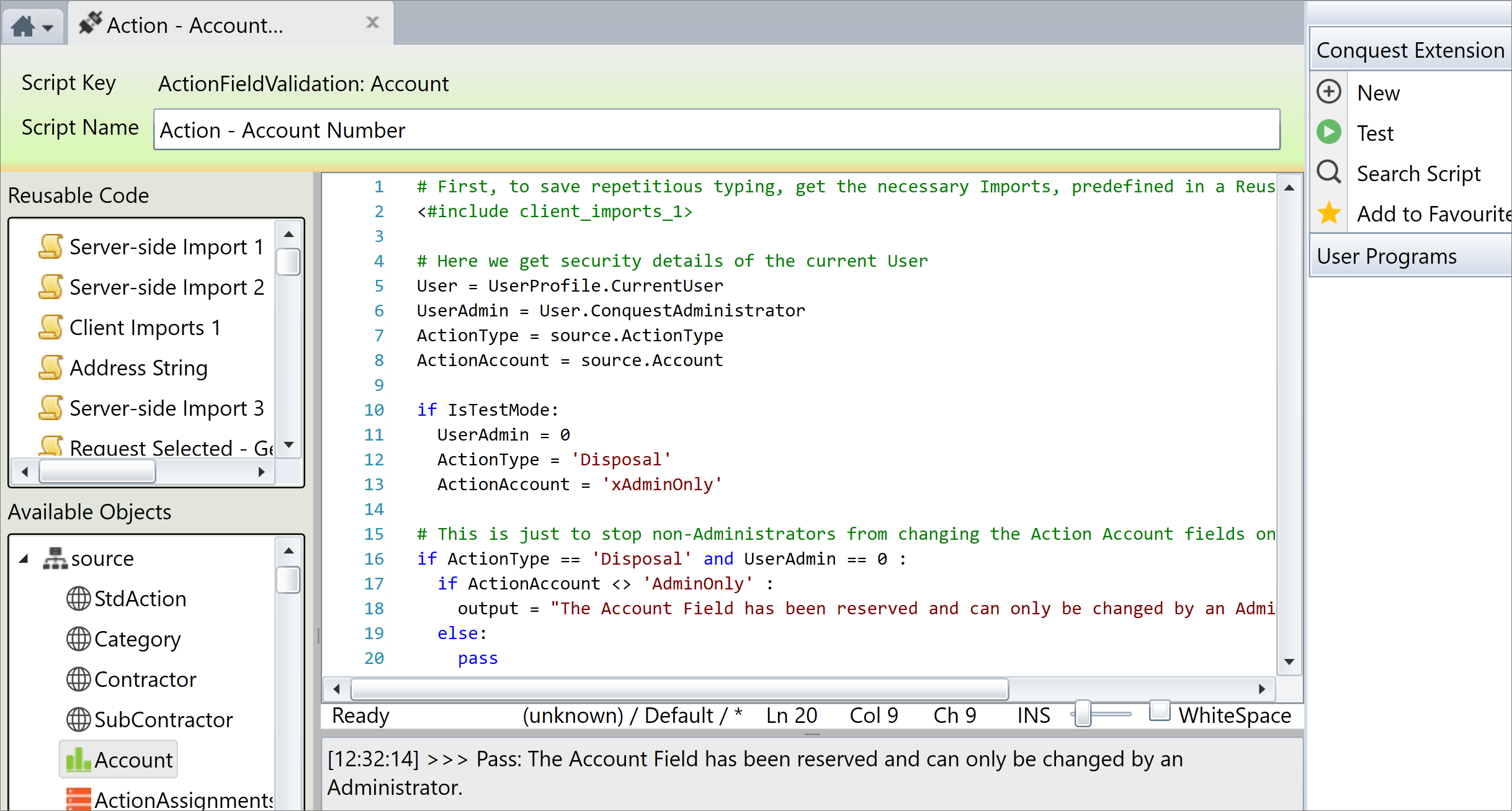This screenshot has width=1512, height=811.
Task: Click code editor horizontal scroll left arrow
Action: (x=337, y=689)
